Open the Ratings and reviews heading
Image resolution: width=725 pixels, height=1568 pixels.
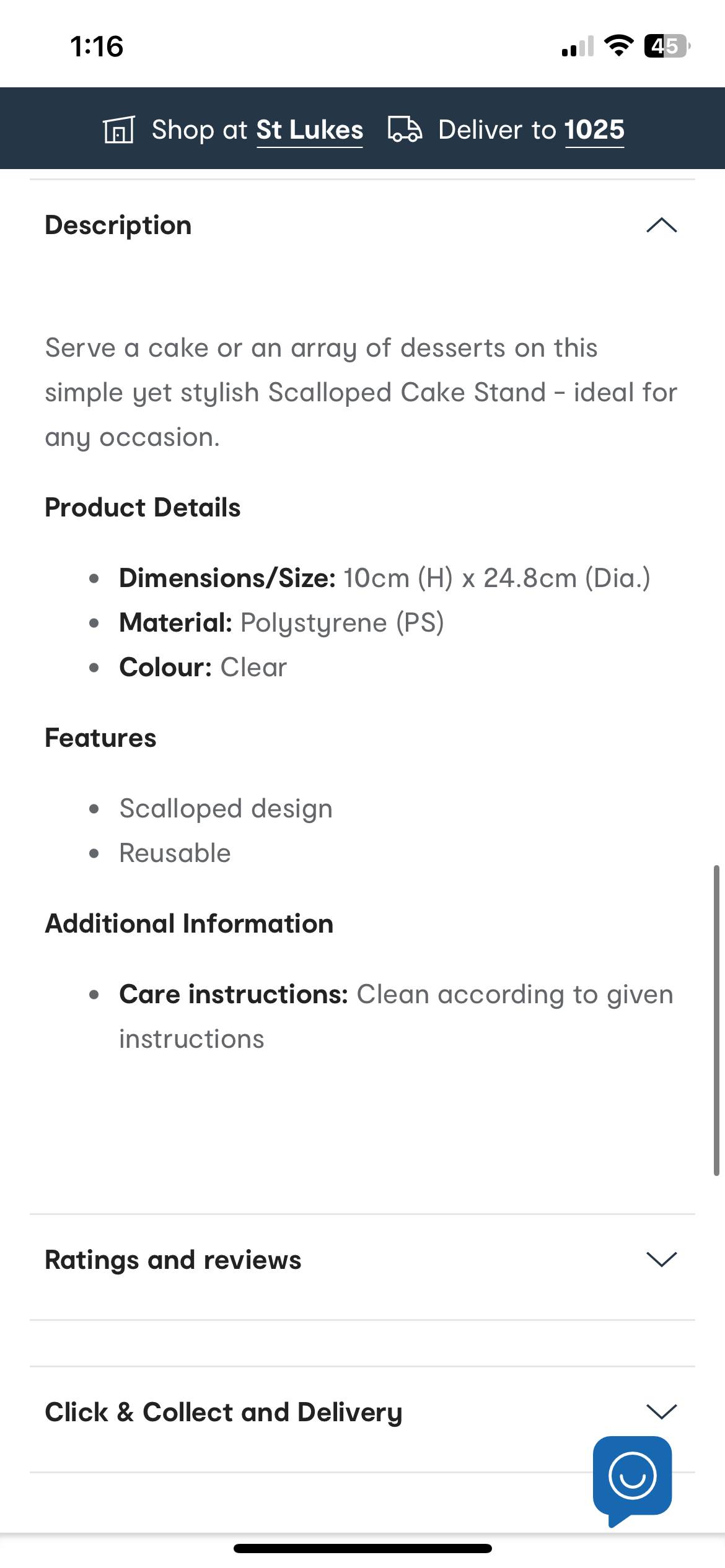click(173, 1260)
